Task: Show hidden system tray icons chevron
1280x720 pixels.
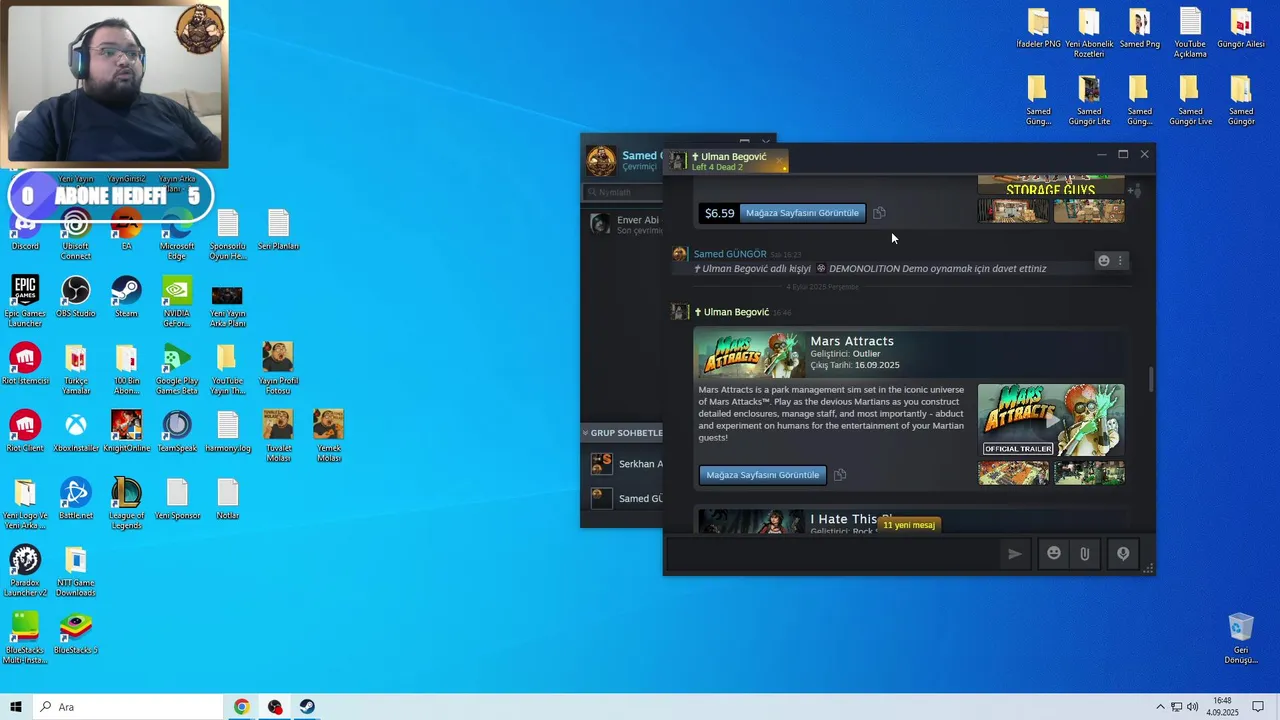Action: click(x=1160, y=707)
